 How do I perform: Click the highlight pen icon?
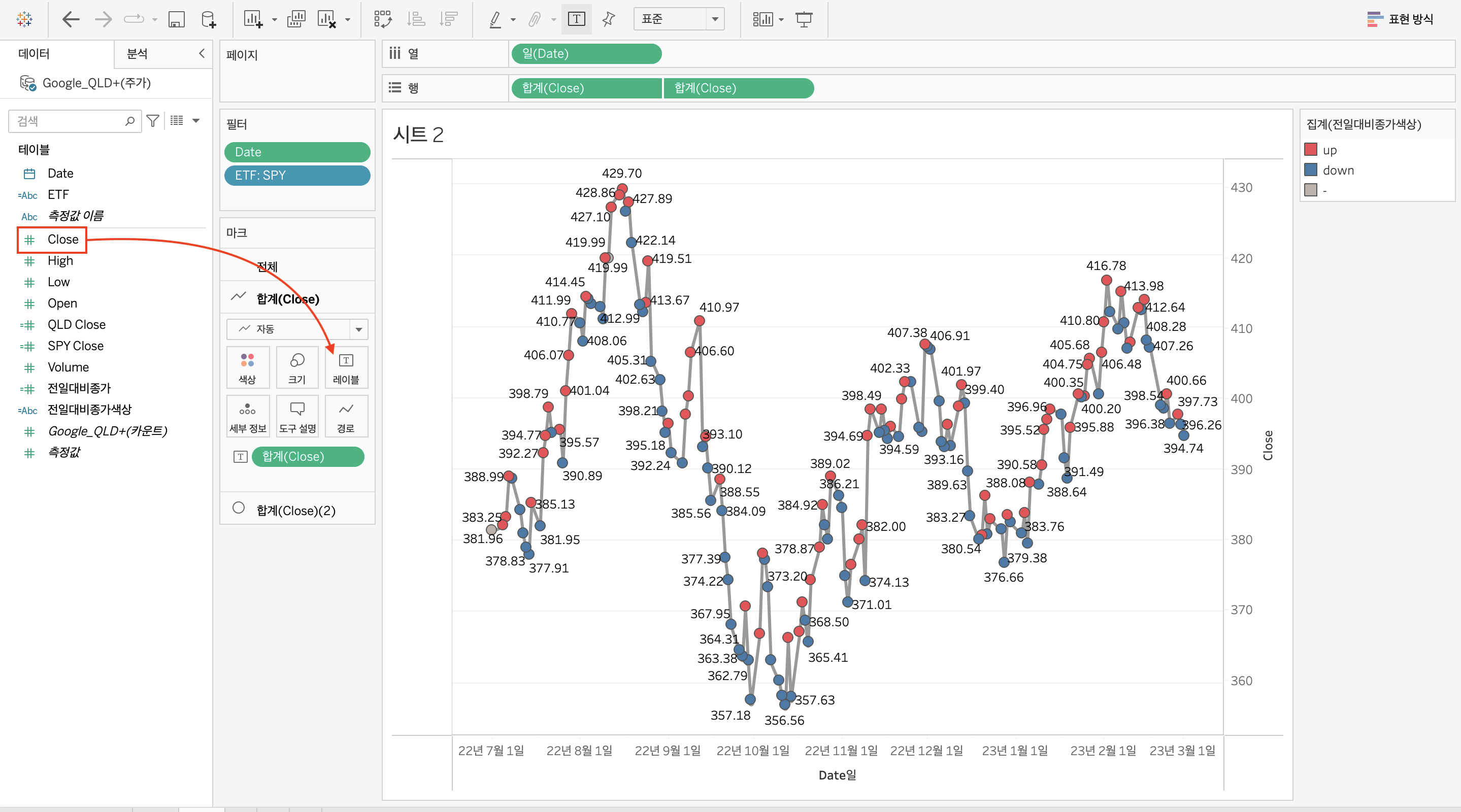(495, 19)
